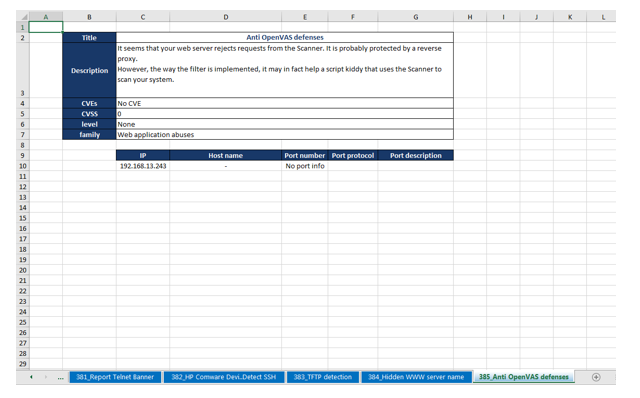This screenshot has width=640, height=398.
Task: Click the Title label cell
Action: [89, 38]
